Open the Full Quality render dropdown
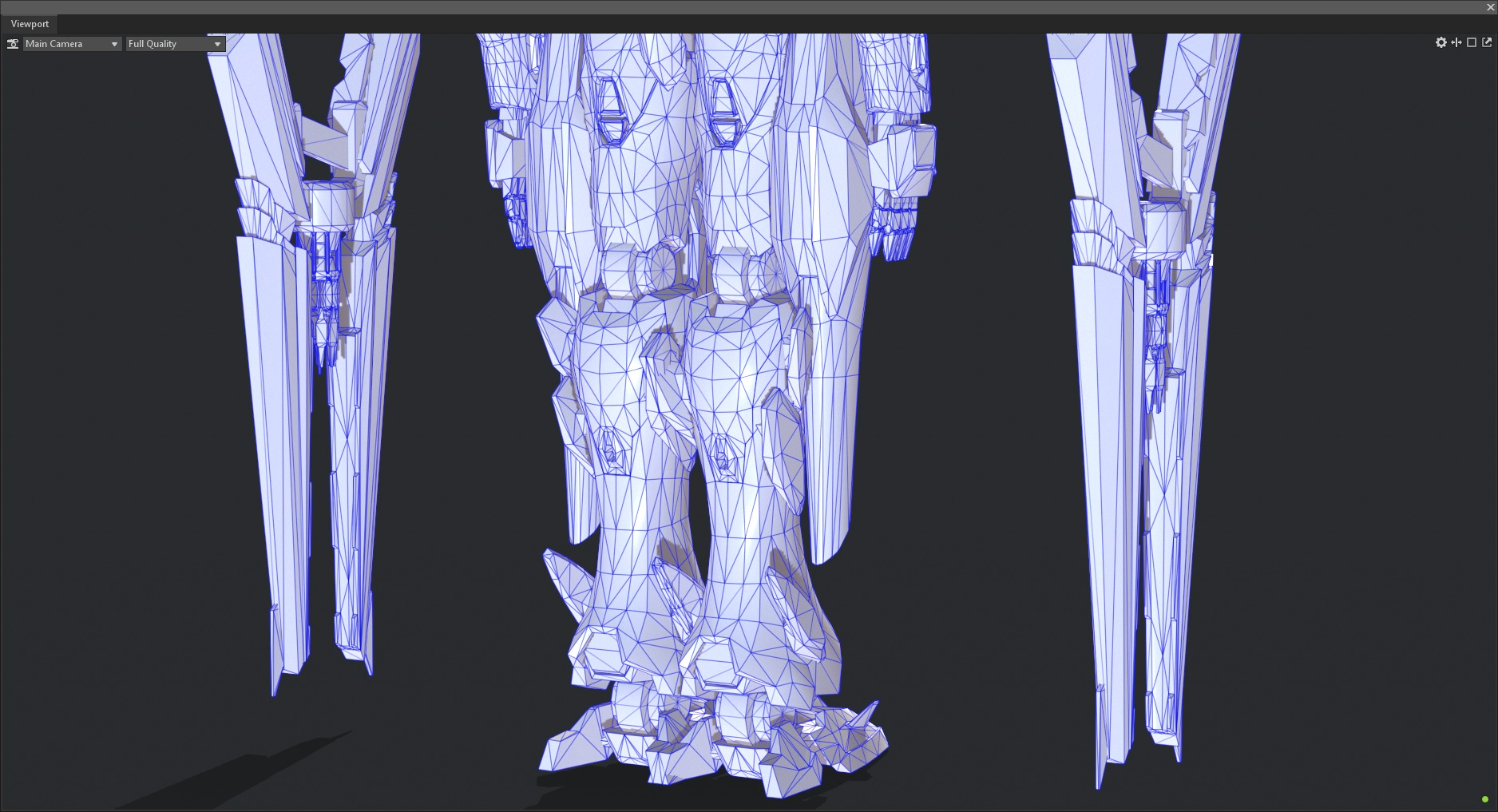The width and height of the screenshot is (1498, 812). pyautogui.click(x=176, y=44)
